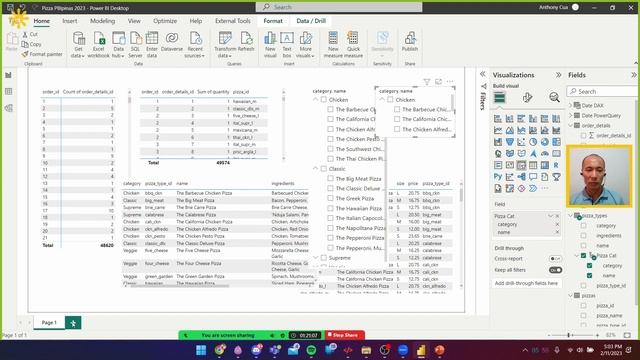The height and width of the screenshot is (360, 640).
Task: Check Chicken in the left slicer
Action: coord(324,100)
